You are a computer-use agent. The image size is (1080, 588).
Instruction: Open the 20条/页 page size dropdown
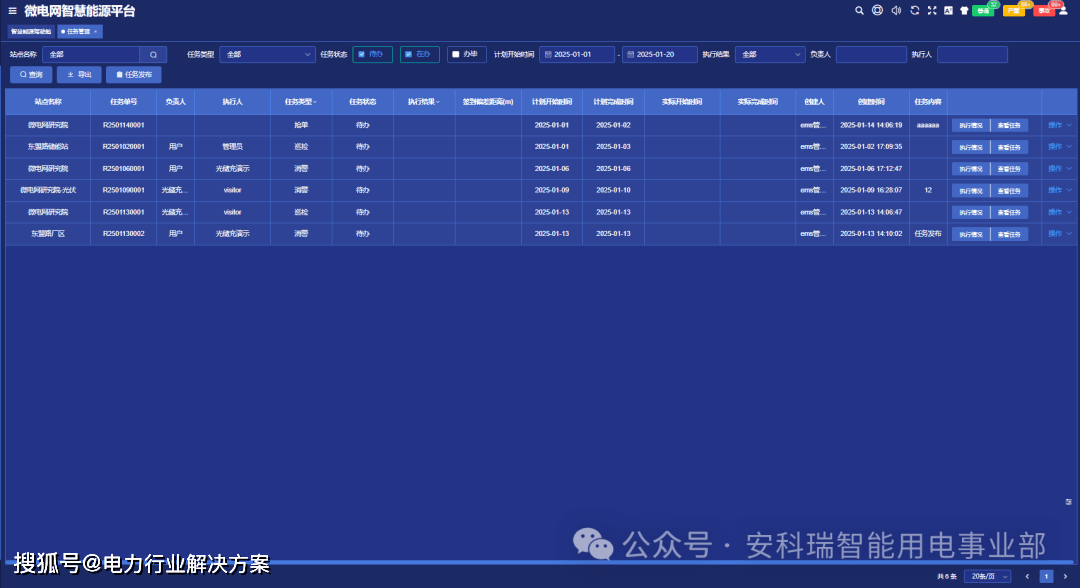[988, 576]
